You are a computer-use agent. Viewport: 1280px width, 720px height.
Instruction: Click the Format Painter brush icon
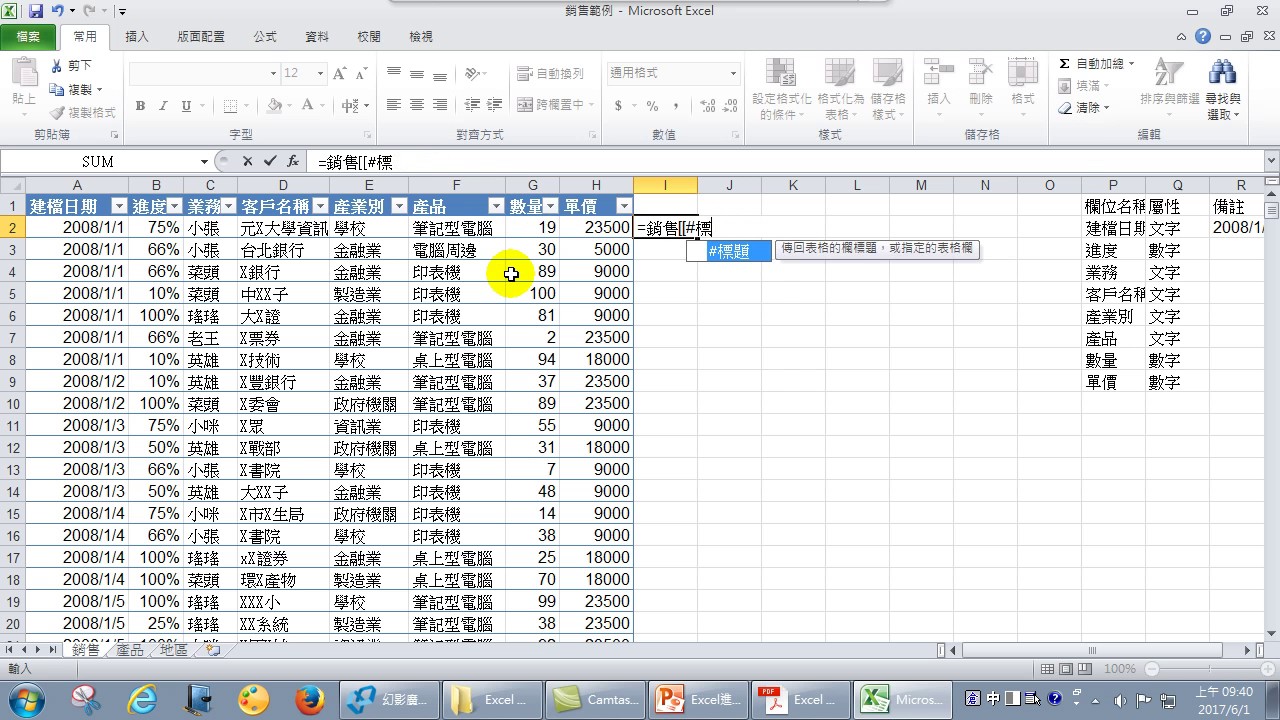click(57, 113)
